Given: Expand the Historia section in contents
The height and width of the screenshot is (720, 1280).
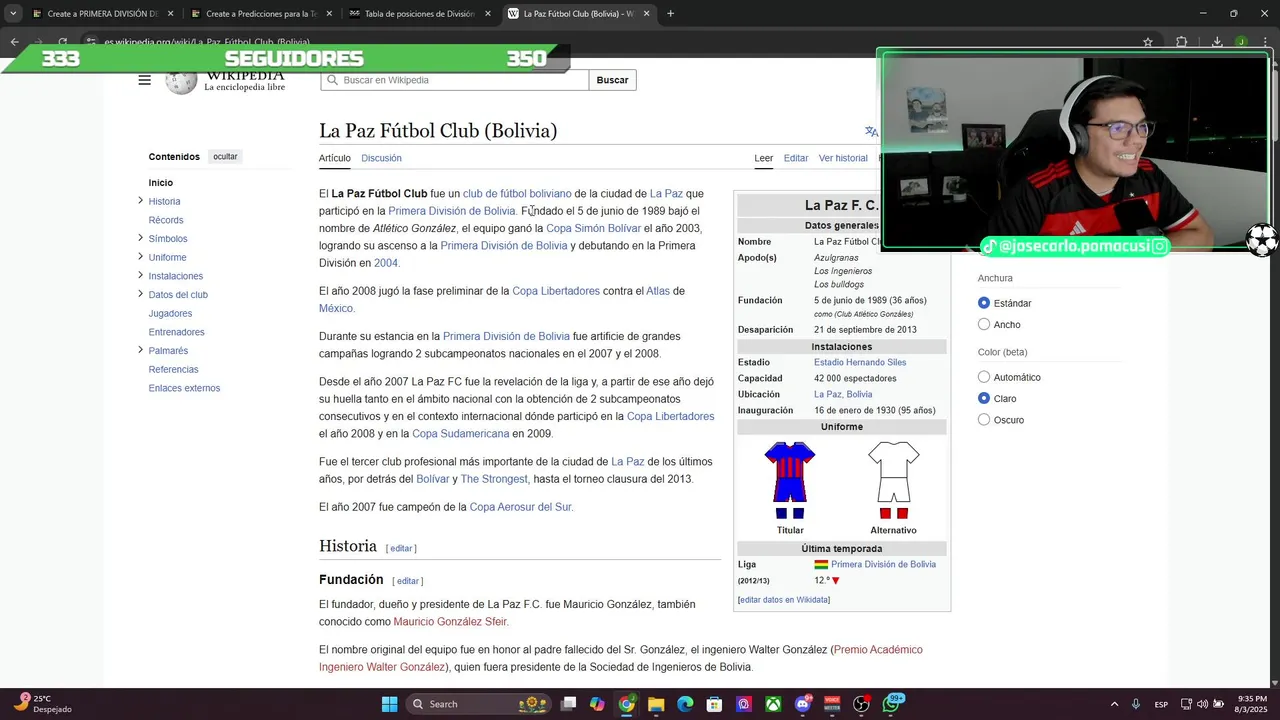Looking at the screenshot, I should pos(140,201).
